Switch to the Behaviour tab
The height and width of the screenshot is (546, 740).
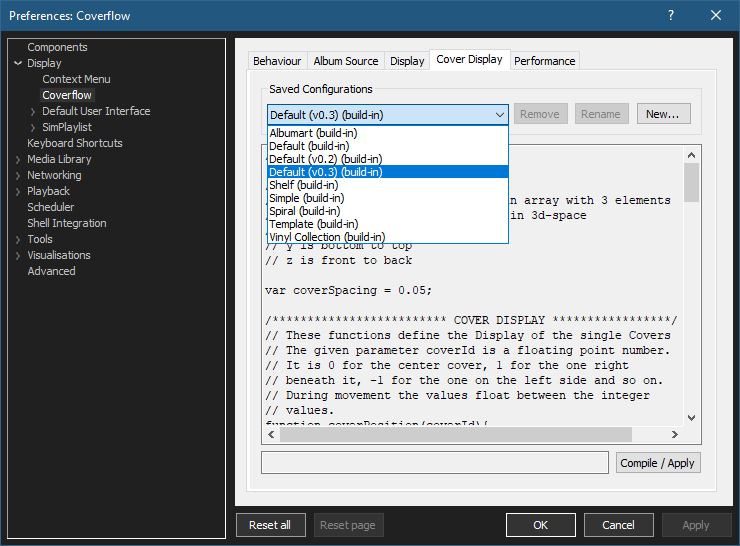pos(277,61)
